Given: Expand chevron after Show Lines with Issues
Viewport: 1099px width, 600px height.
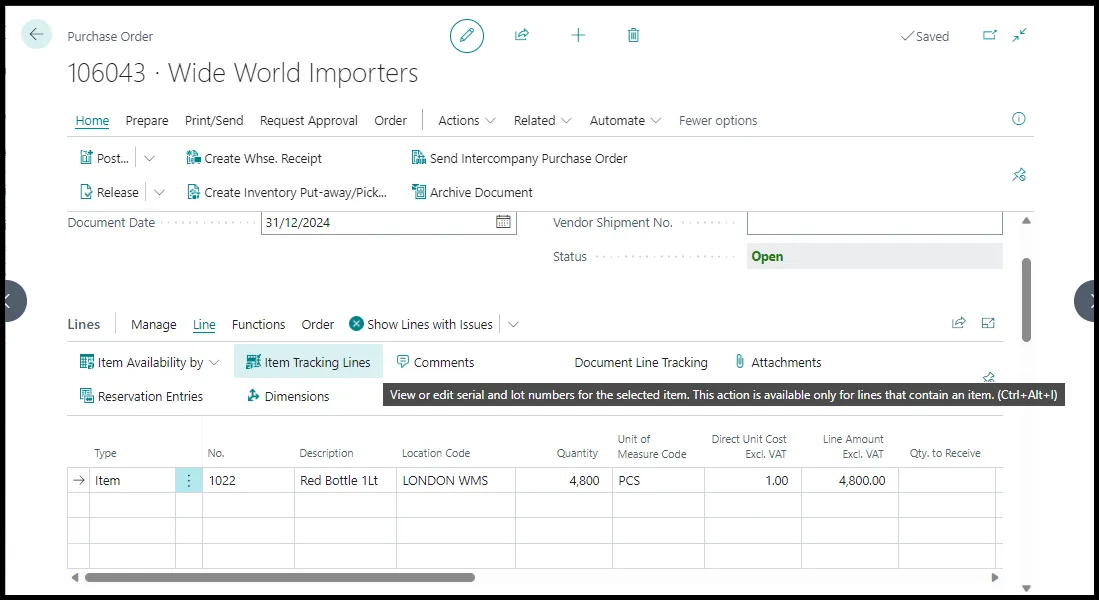Looking at the screenshot, I should click(513, 325).
